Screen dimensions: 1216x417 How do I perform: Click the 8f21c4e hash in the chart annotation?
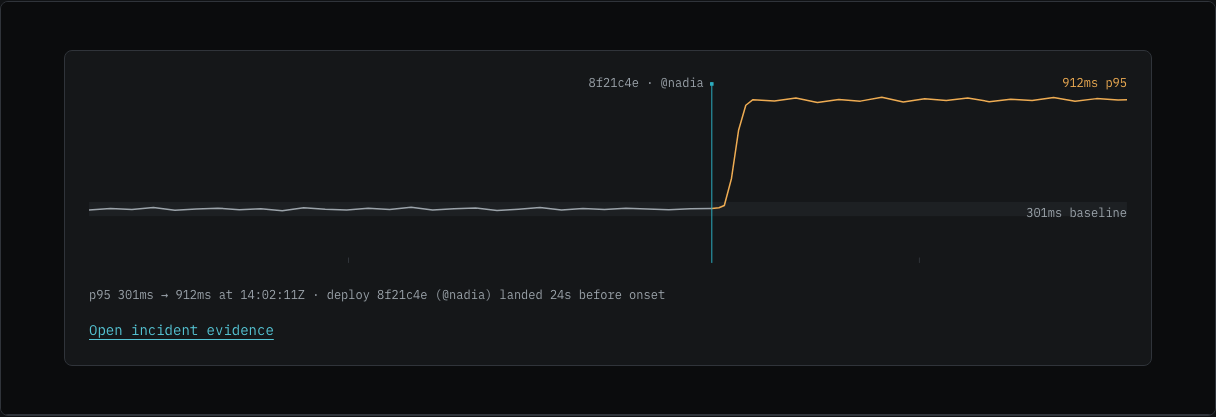pyautogui.click(x=613, y=83)
